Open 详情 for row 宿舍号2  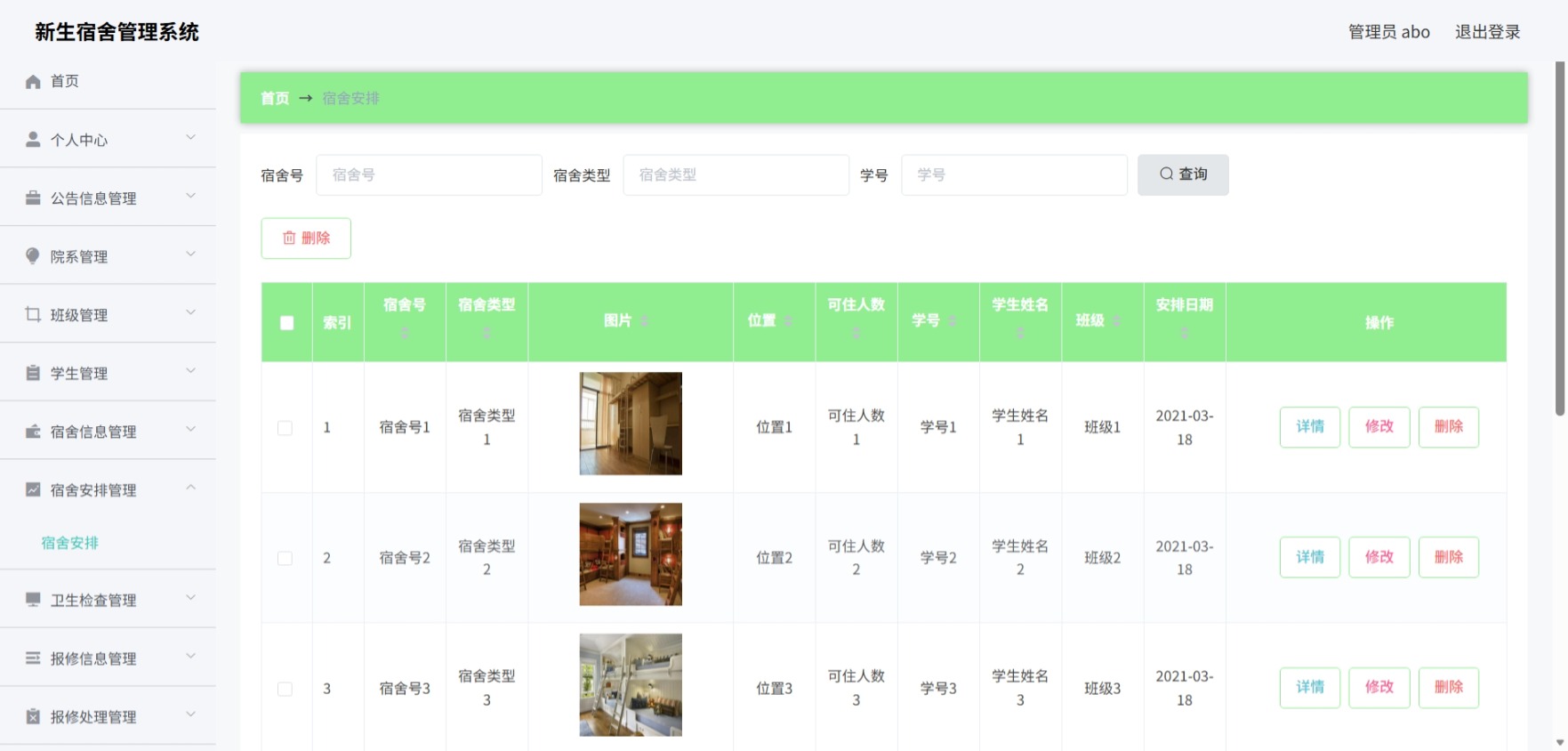(x=1310, y=557)
